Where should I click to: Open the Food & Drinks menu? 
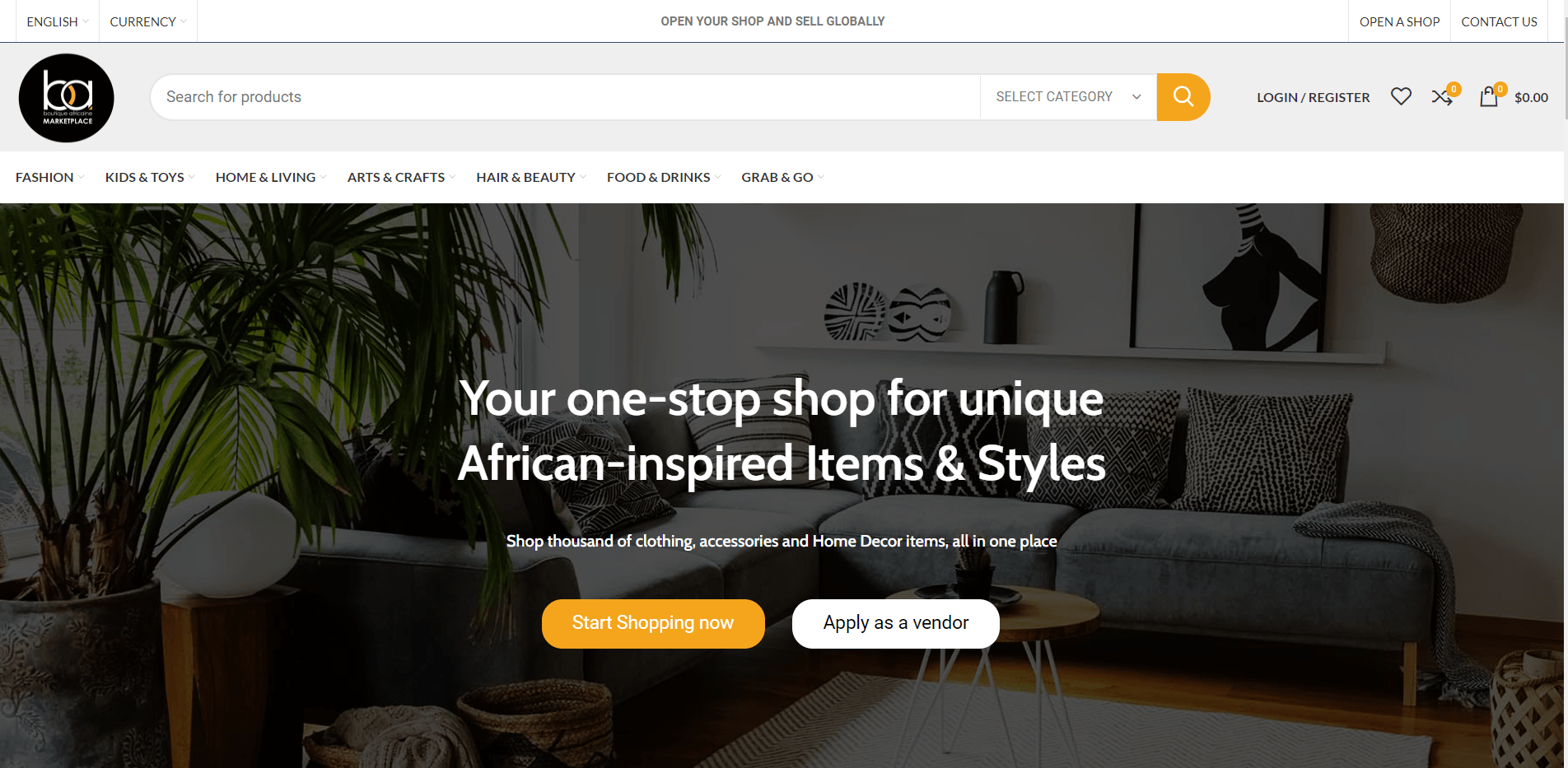pyautogui.click(x=664, y=177)
